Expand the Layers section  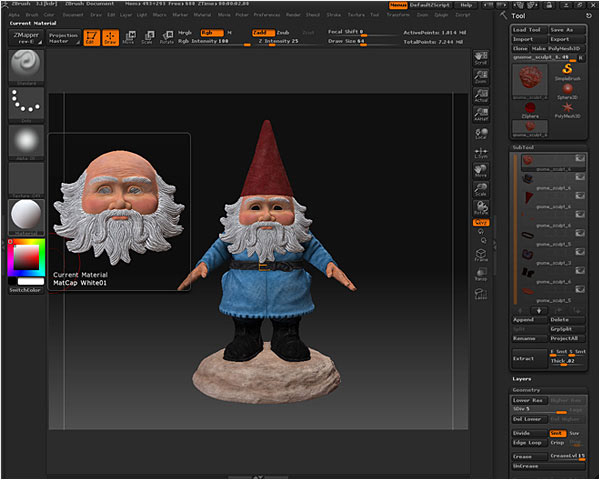522,379
